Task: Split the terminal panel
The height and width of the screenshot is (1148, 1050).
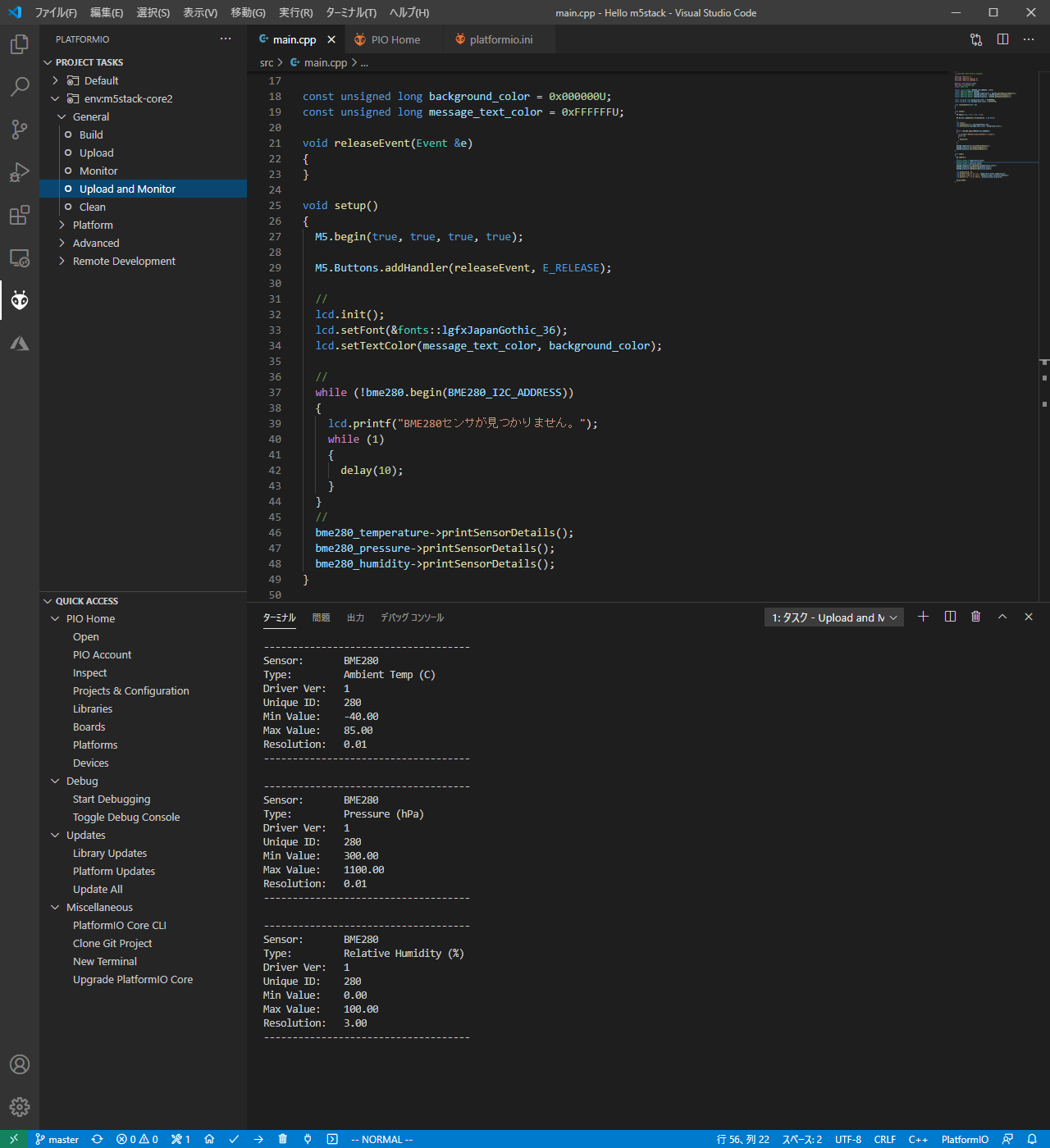Action: point(950,617)
